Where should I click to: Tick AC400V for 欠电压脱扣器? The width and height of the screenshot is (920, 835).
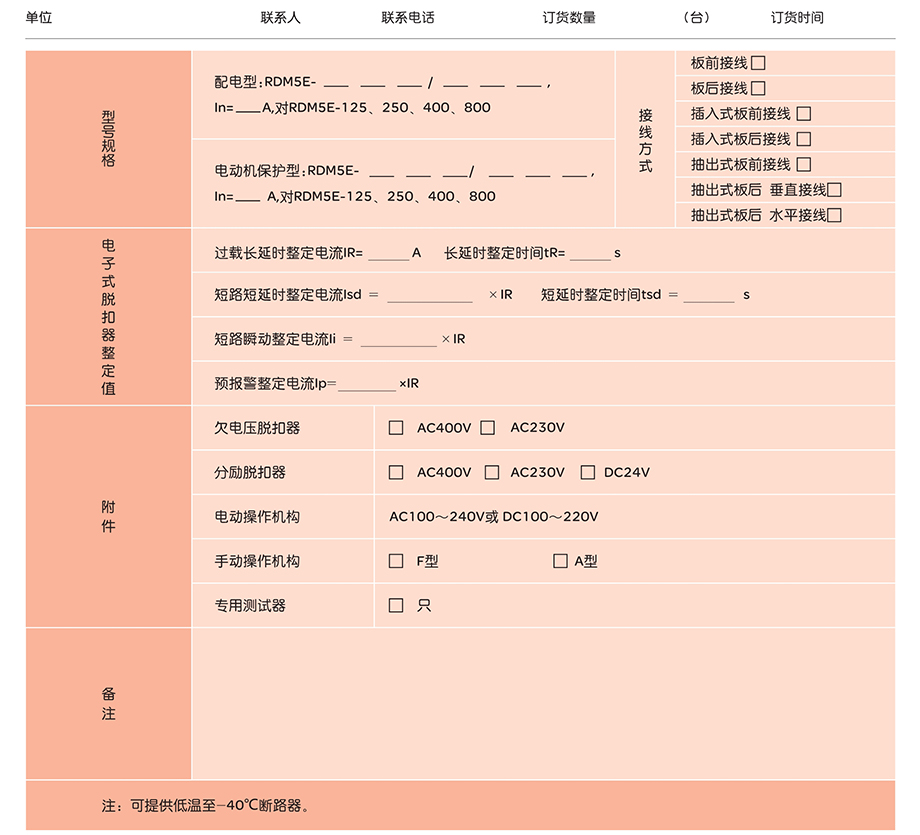(396, 428)
